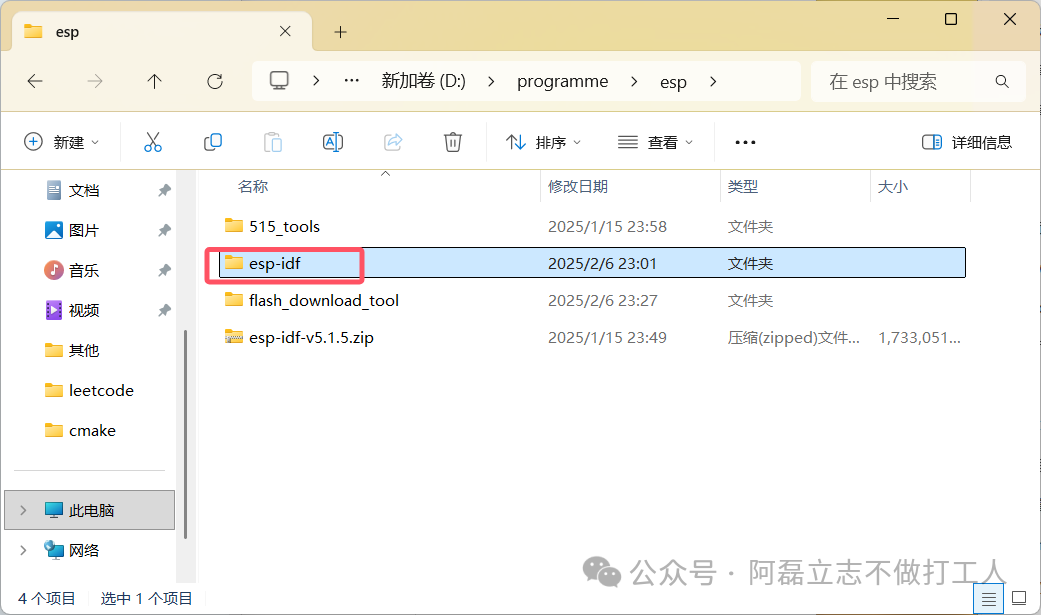The width and height of the screenshot is (1041, 615).
Task: Navigate back with the left arrow
Action: point(35,82)
